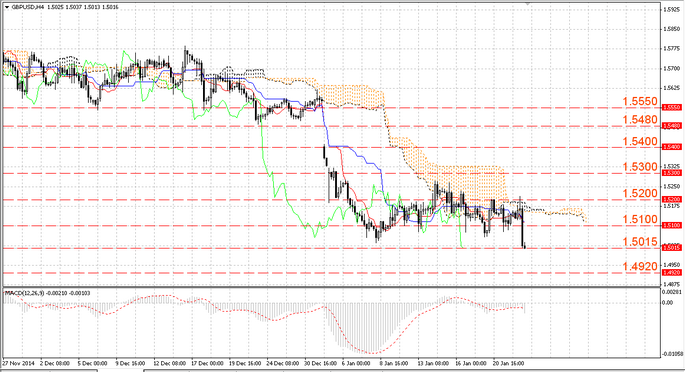
Task: Click the large orange 1.5100 level label
Action: point(640,220)
